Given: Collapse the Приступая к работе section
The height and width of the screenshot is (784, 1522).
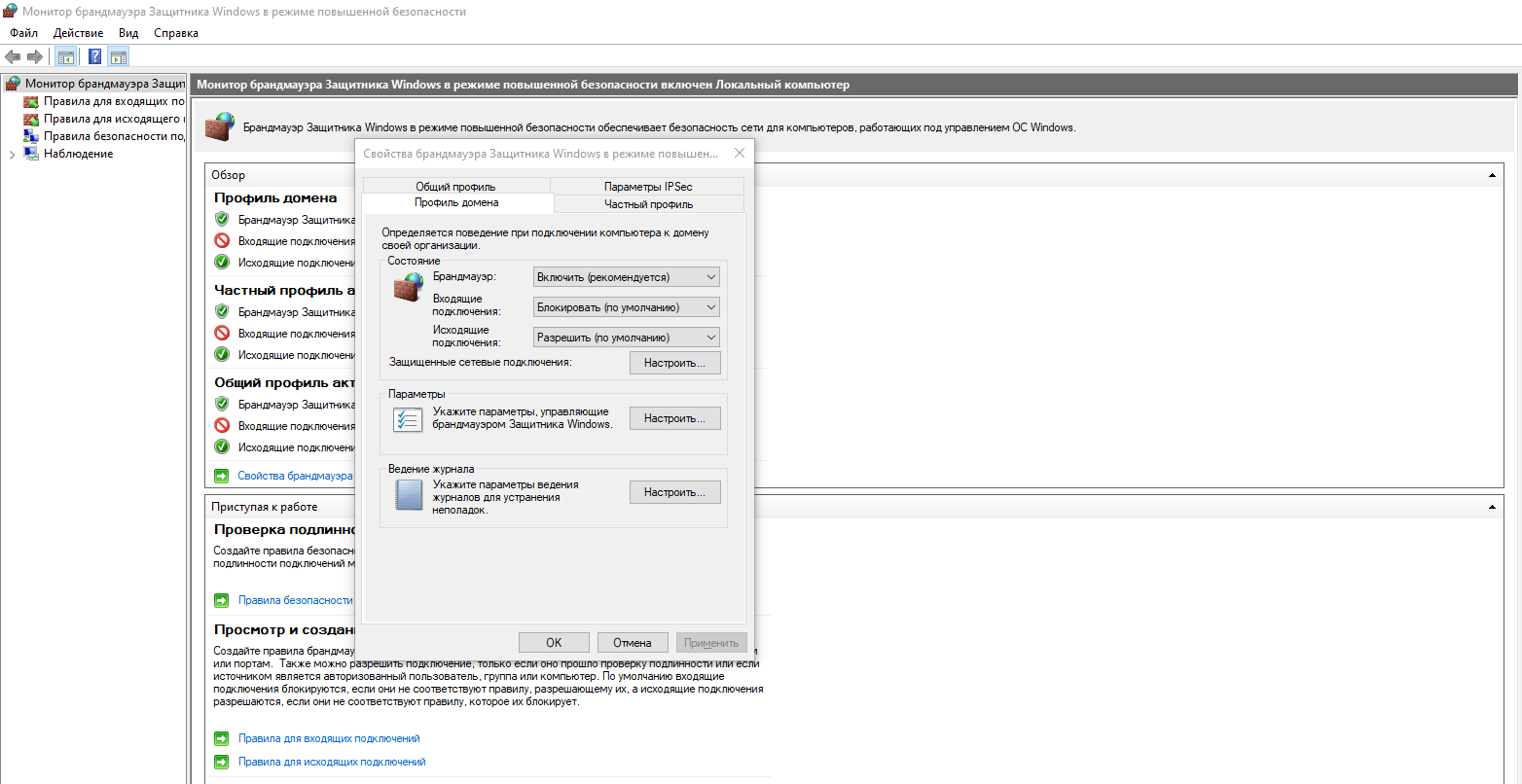Looking at the screenshot, I should tap(1492, 507).
